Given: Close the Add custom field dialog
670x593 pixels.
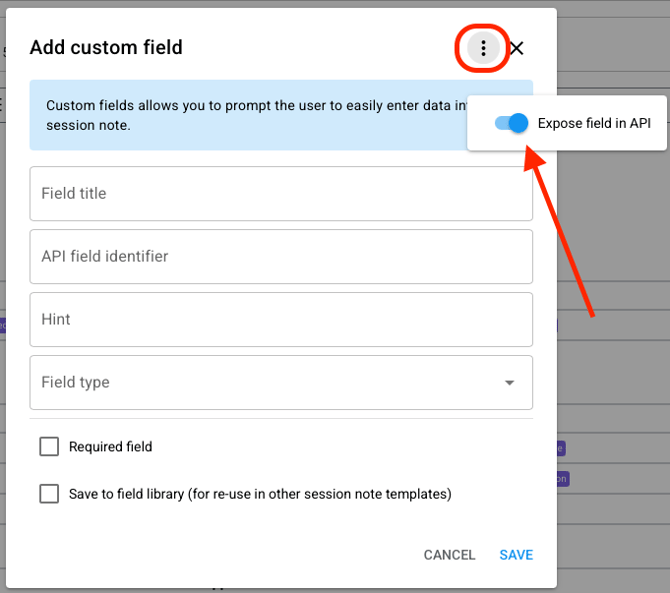Looking at the screenshot, I should [517, 48].
